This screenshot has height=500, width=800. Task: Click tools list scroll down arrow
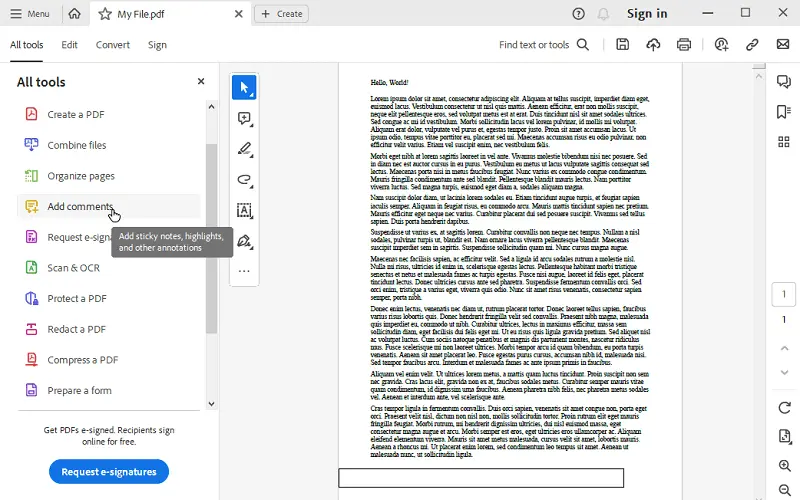tap(211, 404)
